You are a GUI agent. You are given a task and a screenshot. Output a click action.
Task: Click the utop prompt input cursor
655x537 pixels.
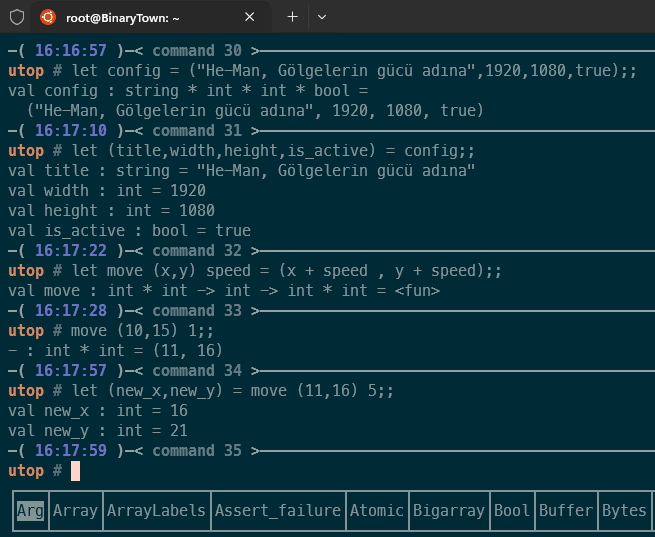pyautogui.click(x=75, y=471)
